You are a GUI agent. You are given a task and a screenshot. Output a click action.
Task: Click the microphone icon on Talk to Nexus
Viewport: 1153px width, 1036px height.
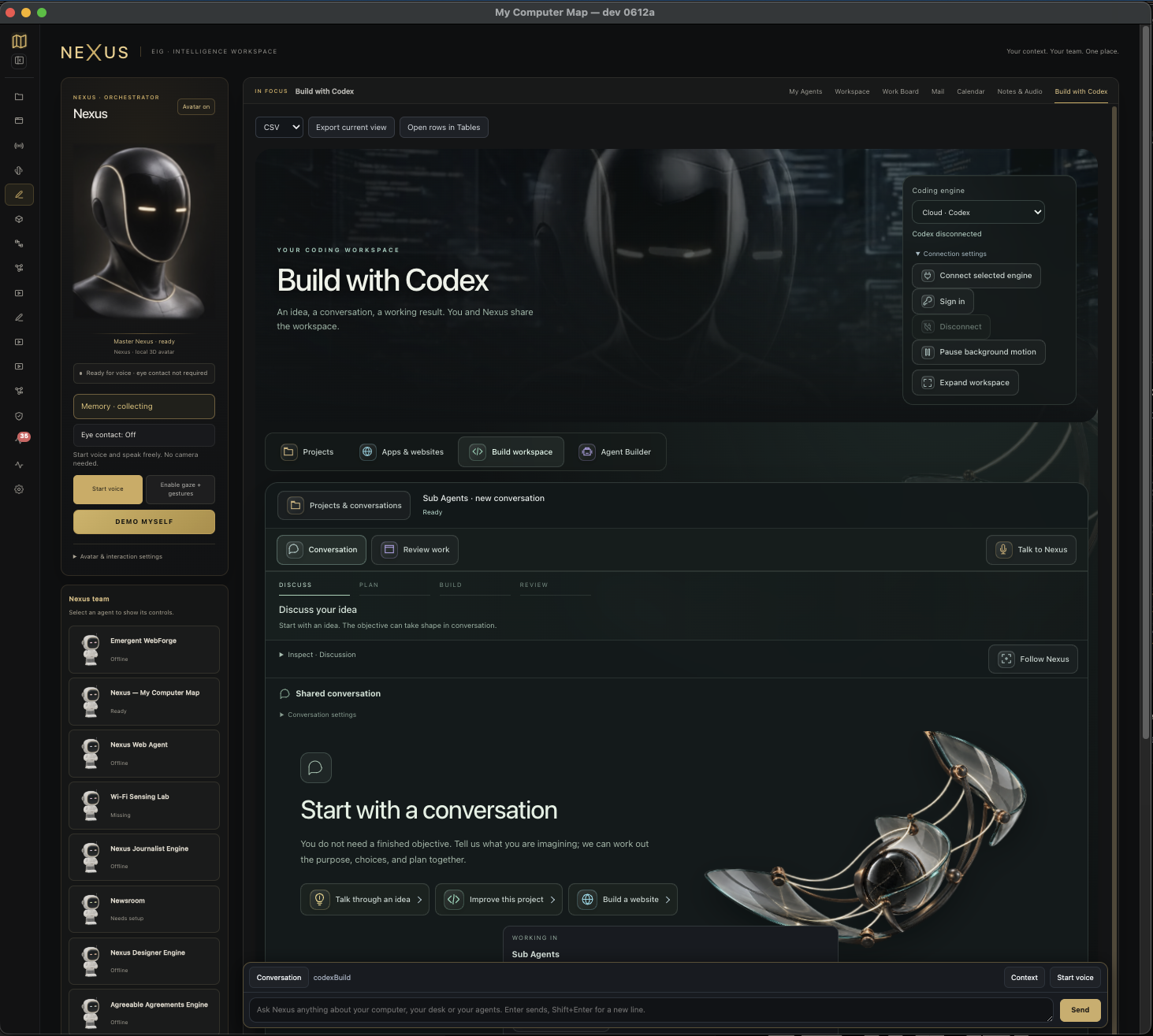[x=1003, y=550]
